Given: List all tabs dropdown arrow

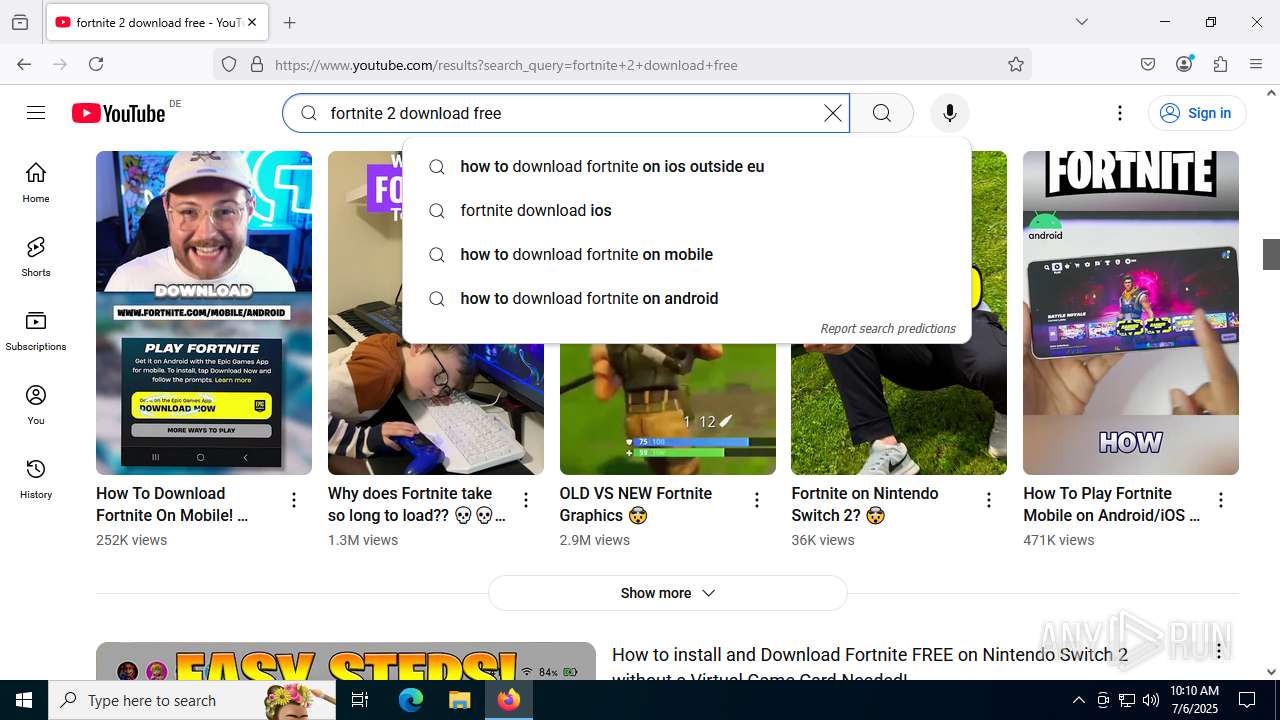Looking at the screenshot, I should click(x=1081, y=22).
